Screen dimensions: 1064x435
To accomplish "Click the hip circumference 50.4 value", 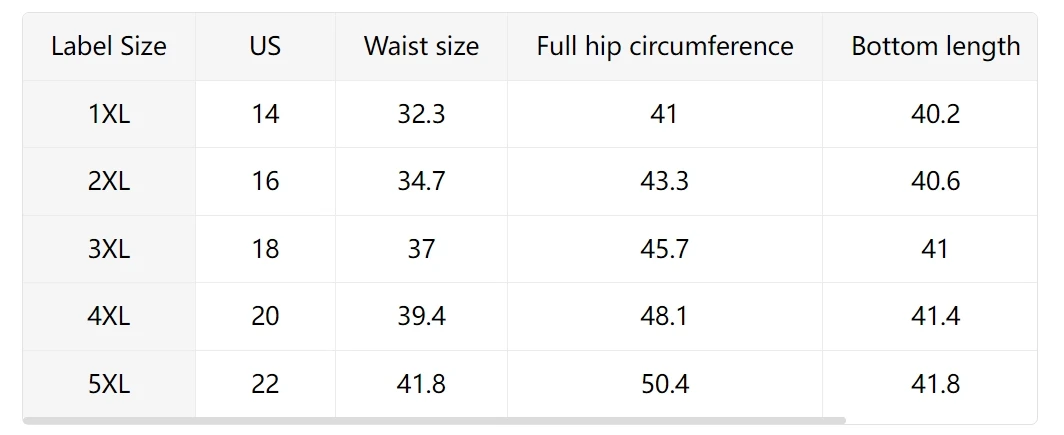I will pos(664,384).
